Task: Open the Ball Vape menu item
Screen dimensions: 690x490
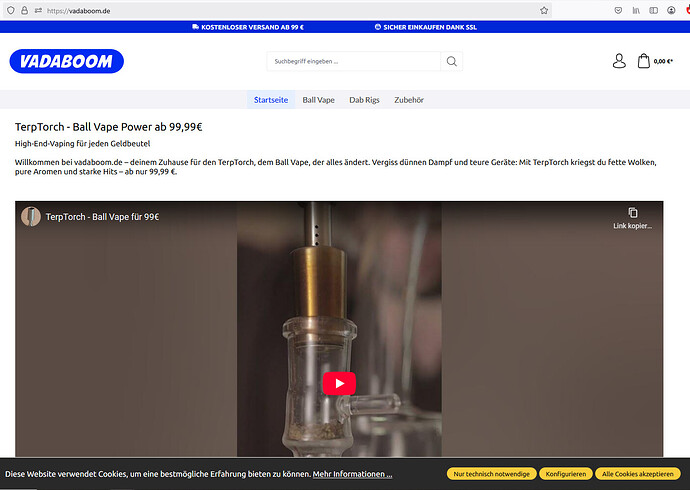Action: pyautogui.click(x=318, y=100)
